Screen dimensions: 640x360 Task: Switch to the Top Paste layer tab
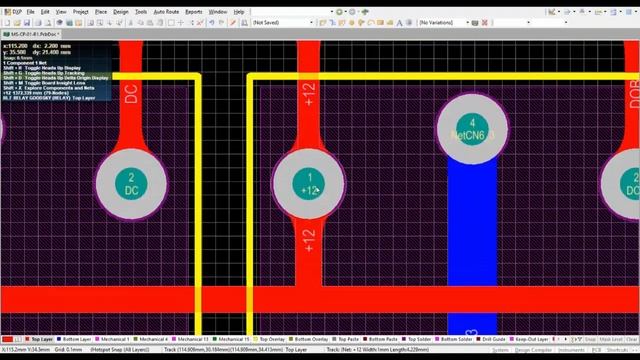pos(347,339)
